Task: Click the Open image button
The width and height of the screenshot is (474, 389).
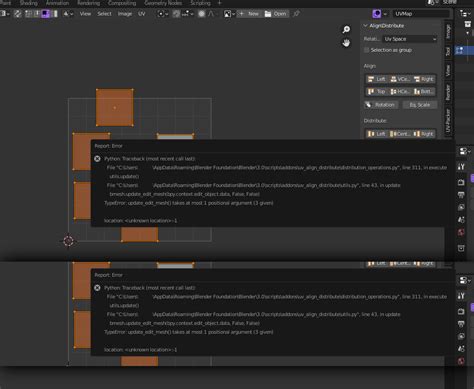Action: click(x=275, y=14)
